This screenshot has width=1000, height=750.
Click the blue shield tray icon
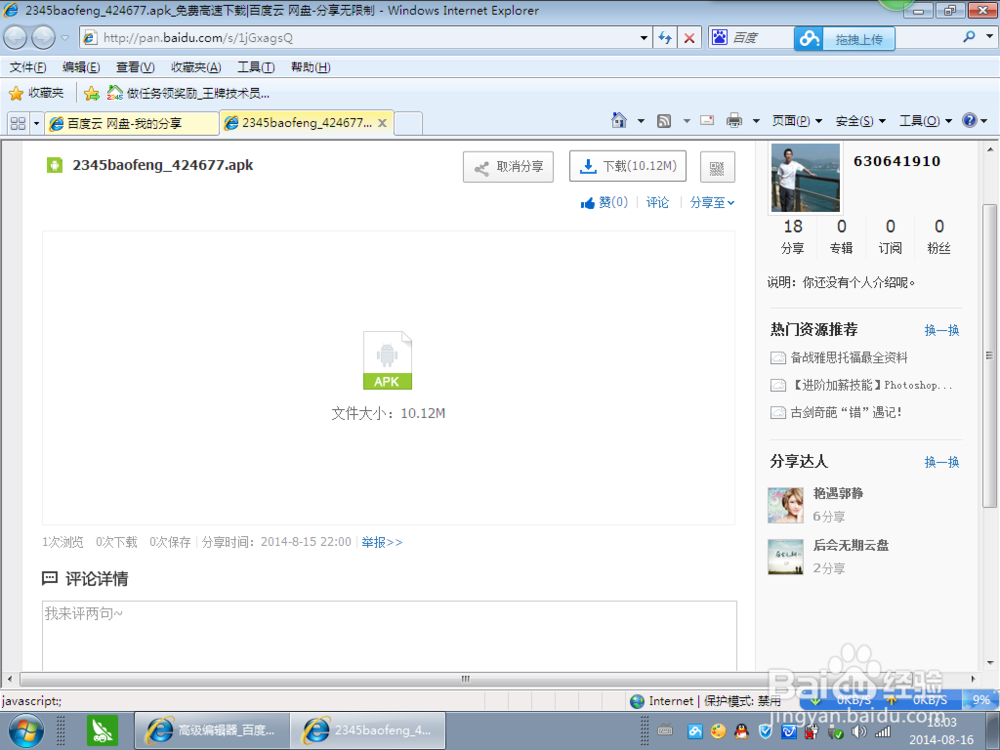[x=765, y=732]
